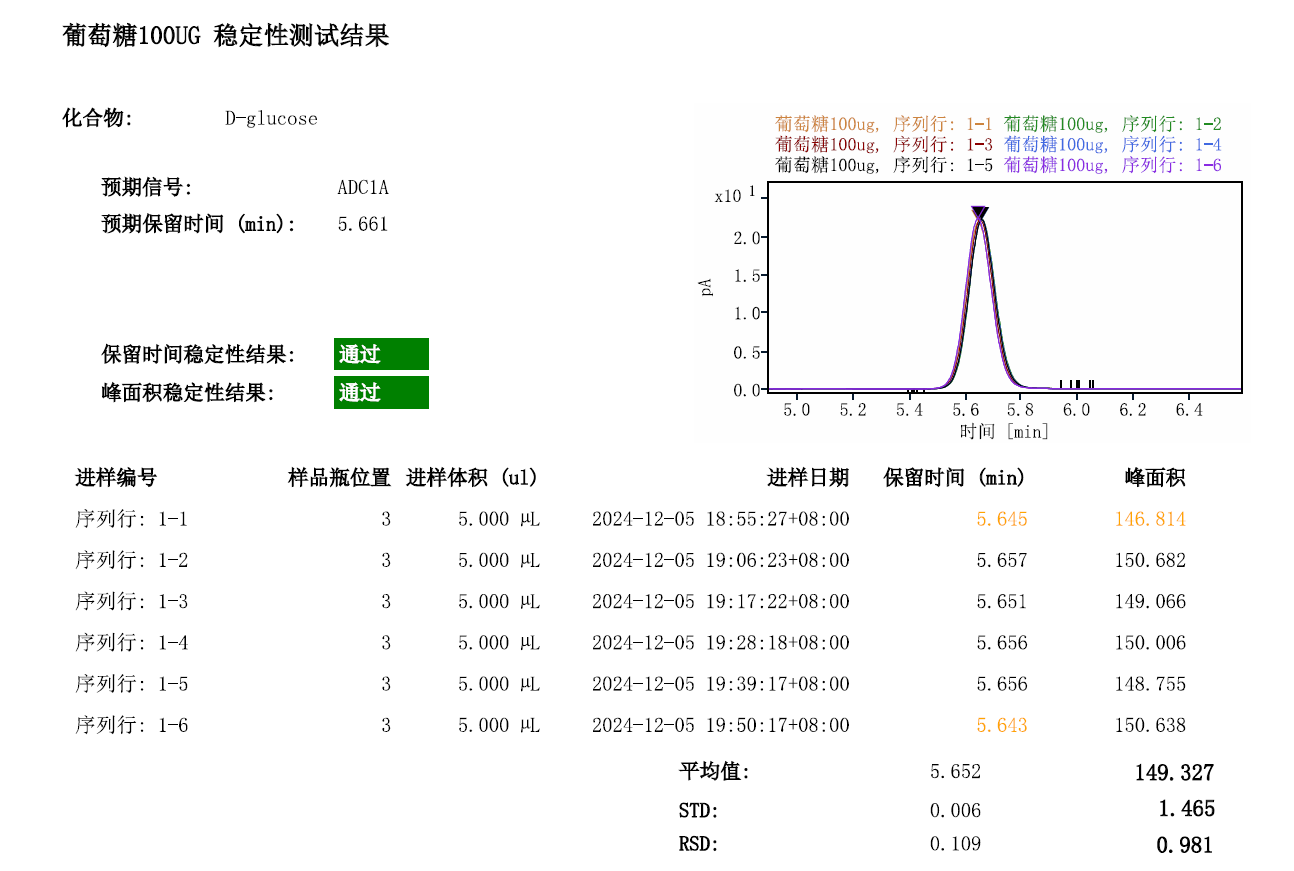The image size is (1294, 871).
Task: Click the 平均值 summary label
Action: tap(715, 772)
